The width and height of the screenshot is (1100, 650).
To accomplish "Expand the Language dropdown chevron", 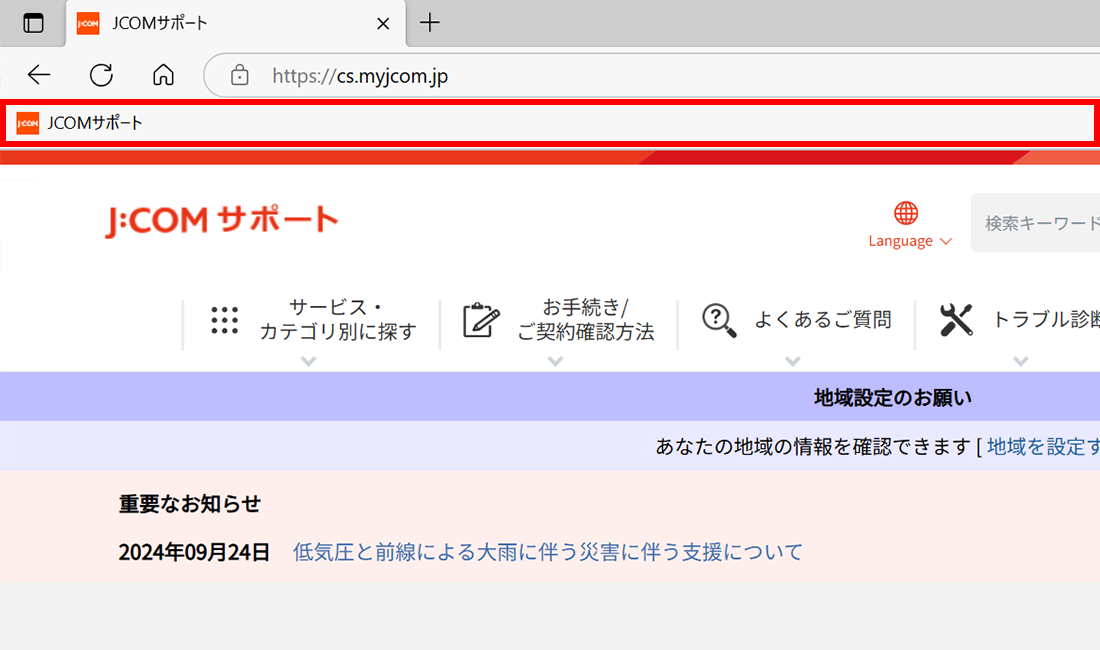I will 946,241.
